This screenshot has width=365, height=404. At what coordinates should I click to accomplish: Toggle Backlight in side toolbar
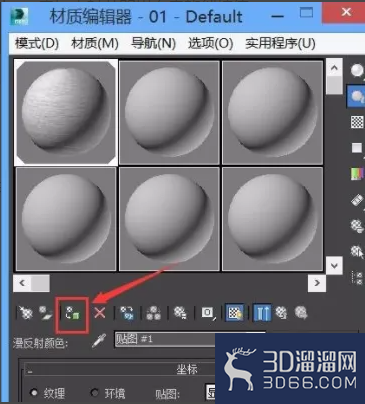click(357, 96)
